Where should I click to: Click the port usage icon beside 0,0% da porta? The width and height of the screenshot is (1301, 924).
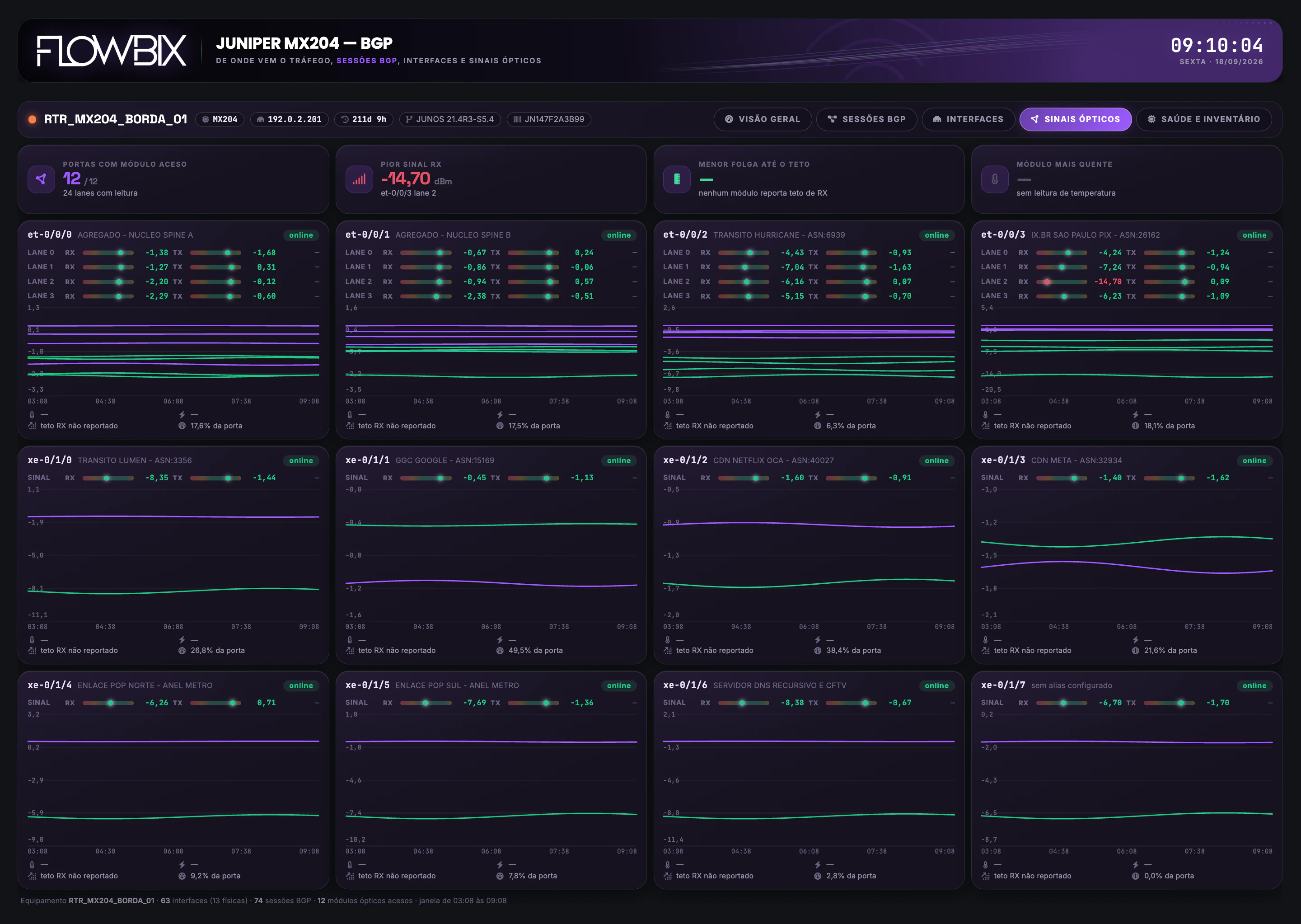[x=1136, y=876]
